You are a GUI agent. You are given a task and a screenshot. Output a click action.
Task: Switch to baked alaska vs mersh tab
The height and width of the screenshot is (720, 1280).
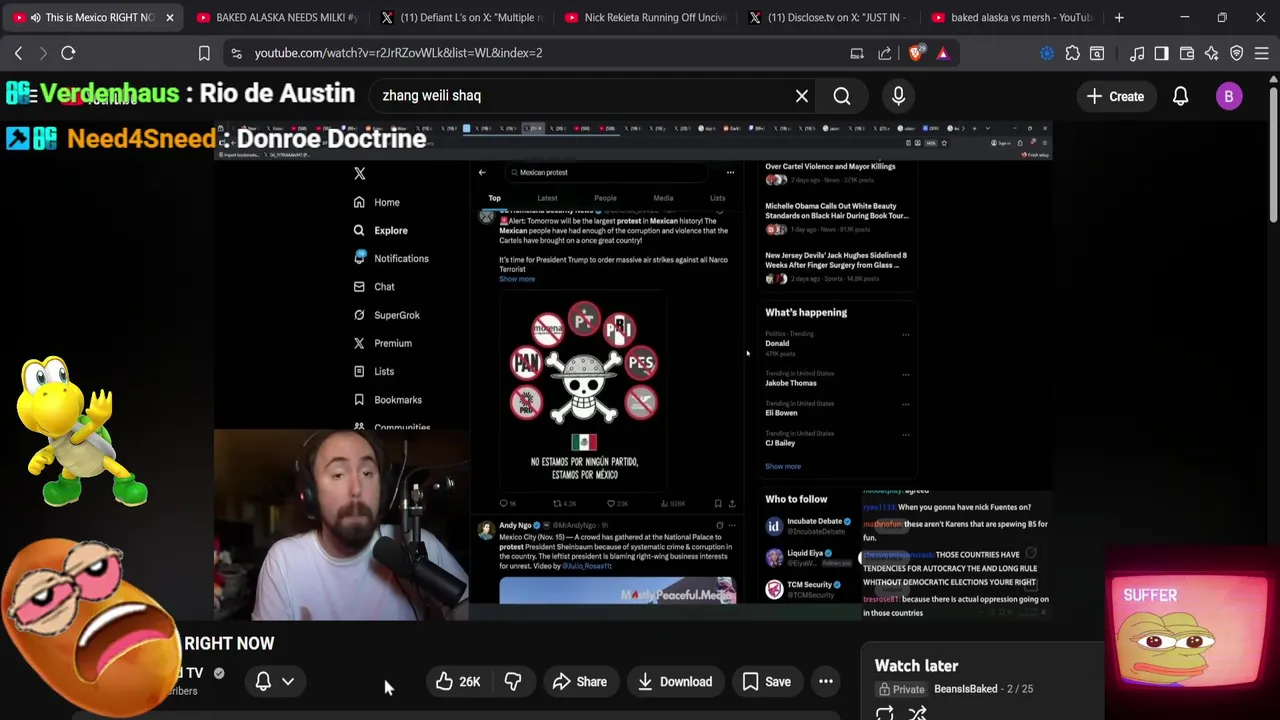1012,17
